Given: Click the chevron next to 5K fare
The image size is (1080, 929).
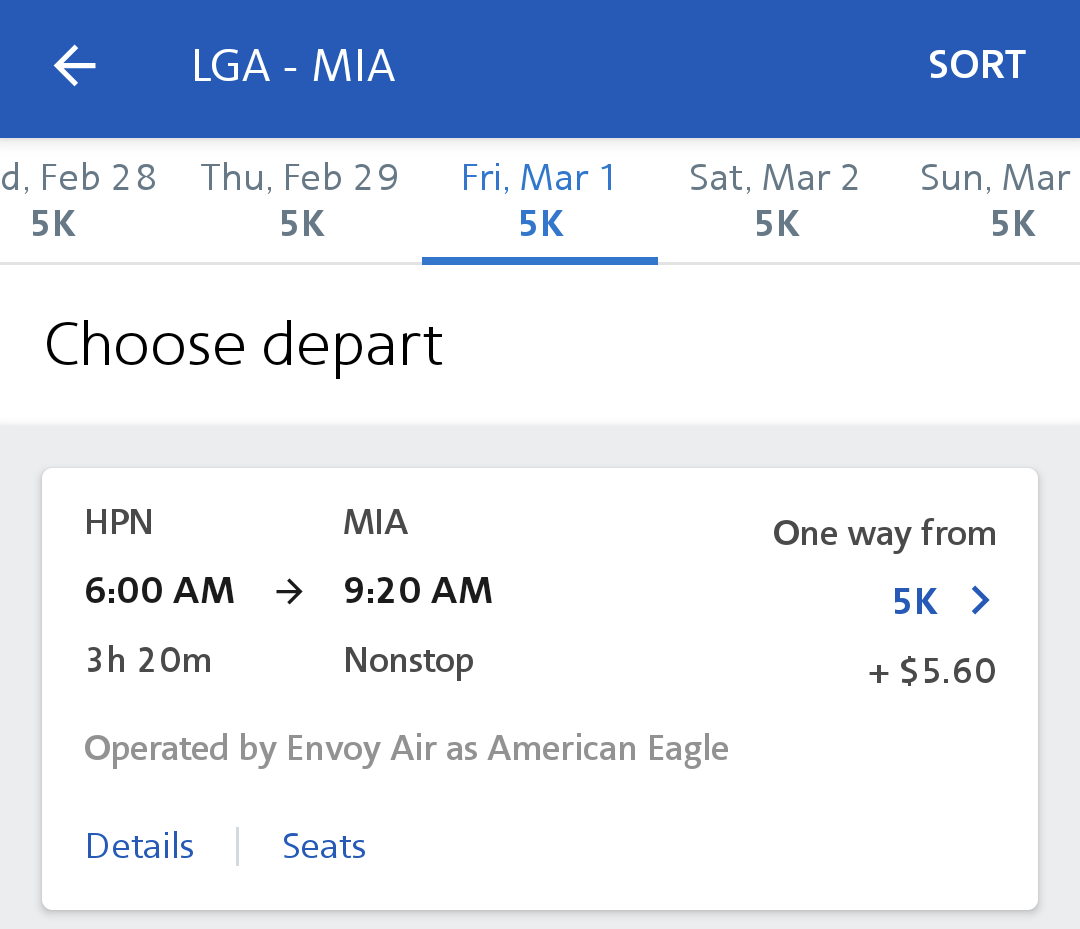Looking at the screenshot, I should click(x=981, y=601).
